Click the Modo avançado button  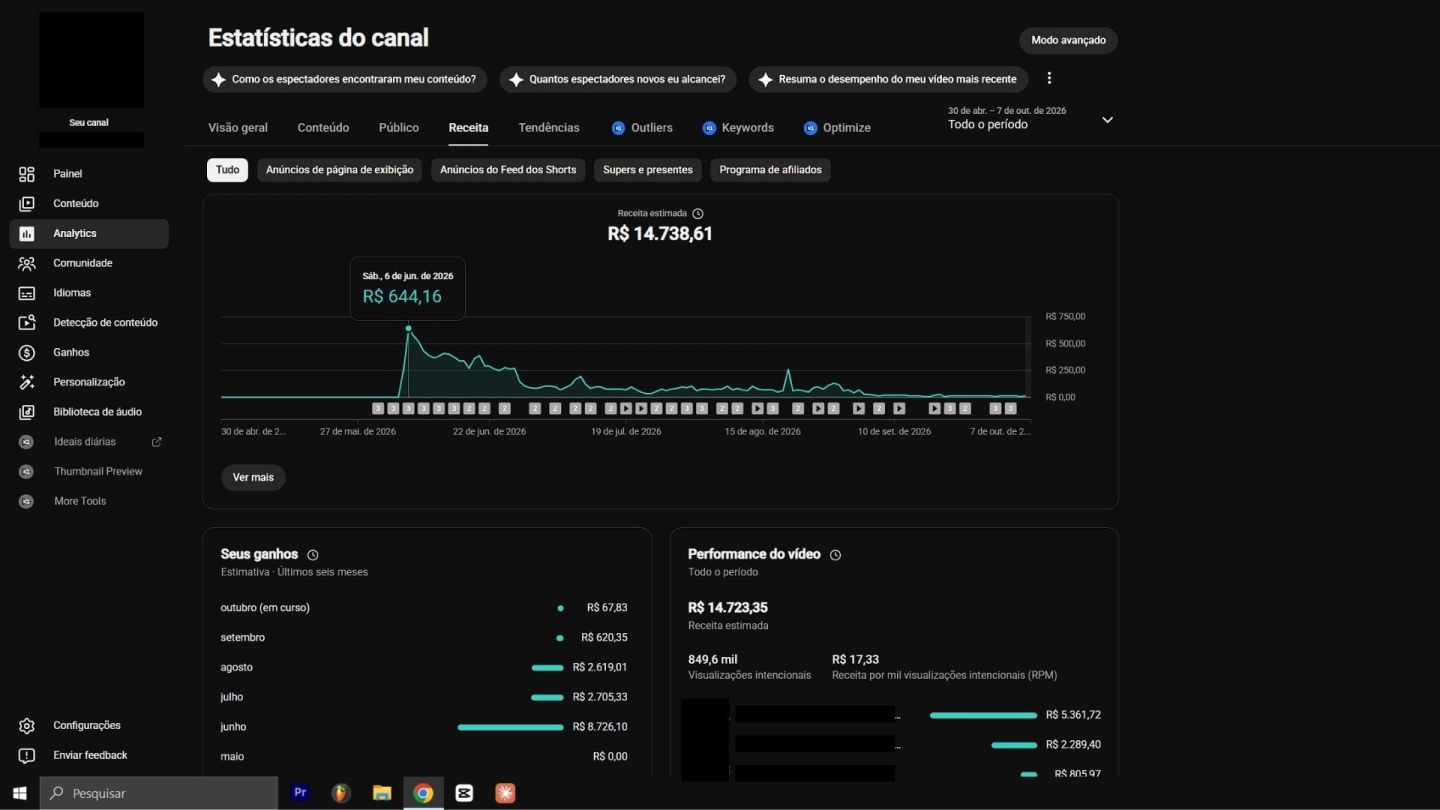point(1068,40)
